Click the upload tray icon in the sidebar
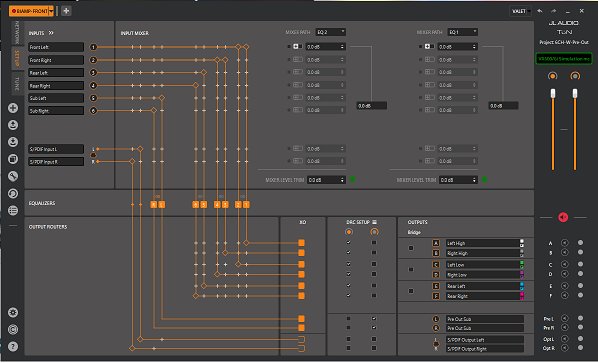598x363 pixels. [13, 125]
